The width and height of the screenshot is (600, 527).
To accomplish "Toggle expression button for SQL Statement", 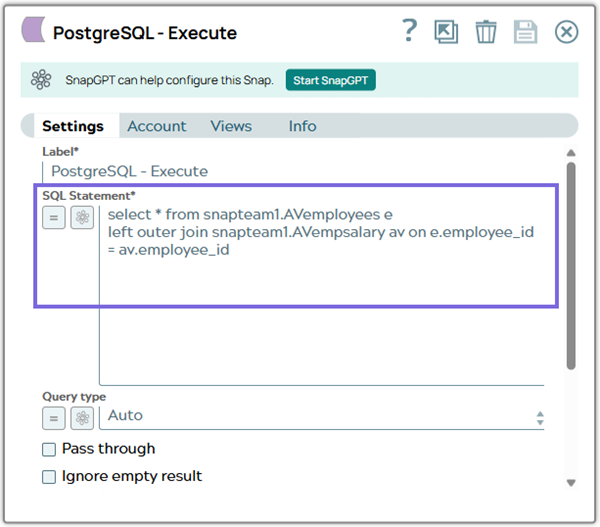I will click(x=54, y=217).
